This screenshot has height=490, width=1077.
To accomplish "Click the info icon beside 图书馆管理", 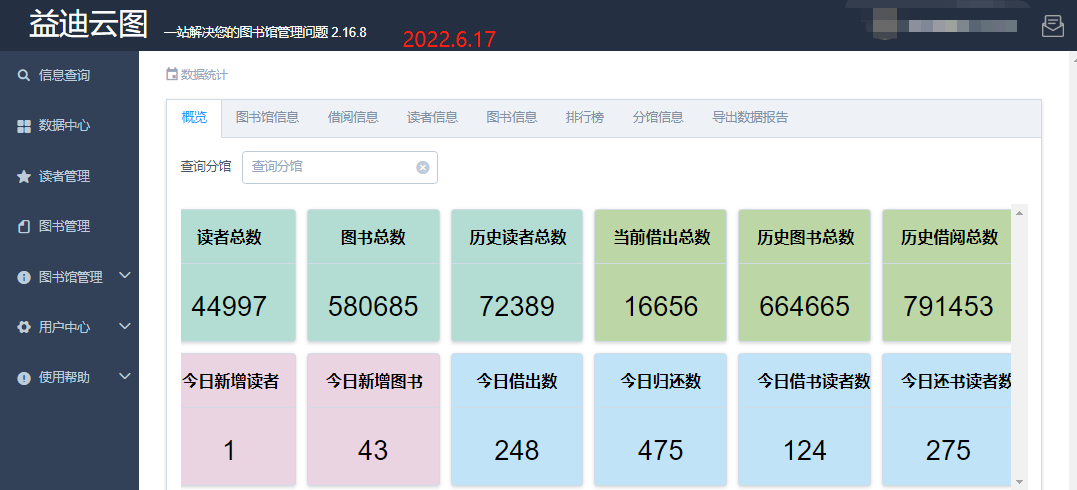I will [24, 277].
